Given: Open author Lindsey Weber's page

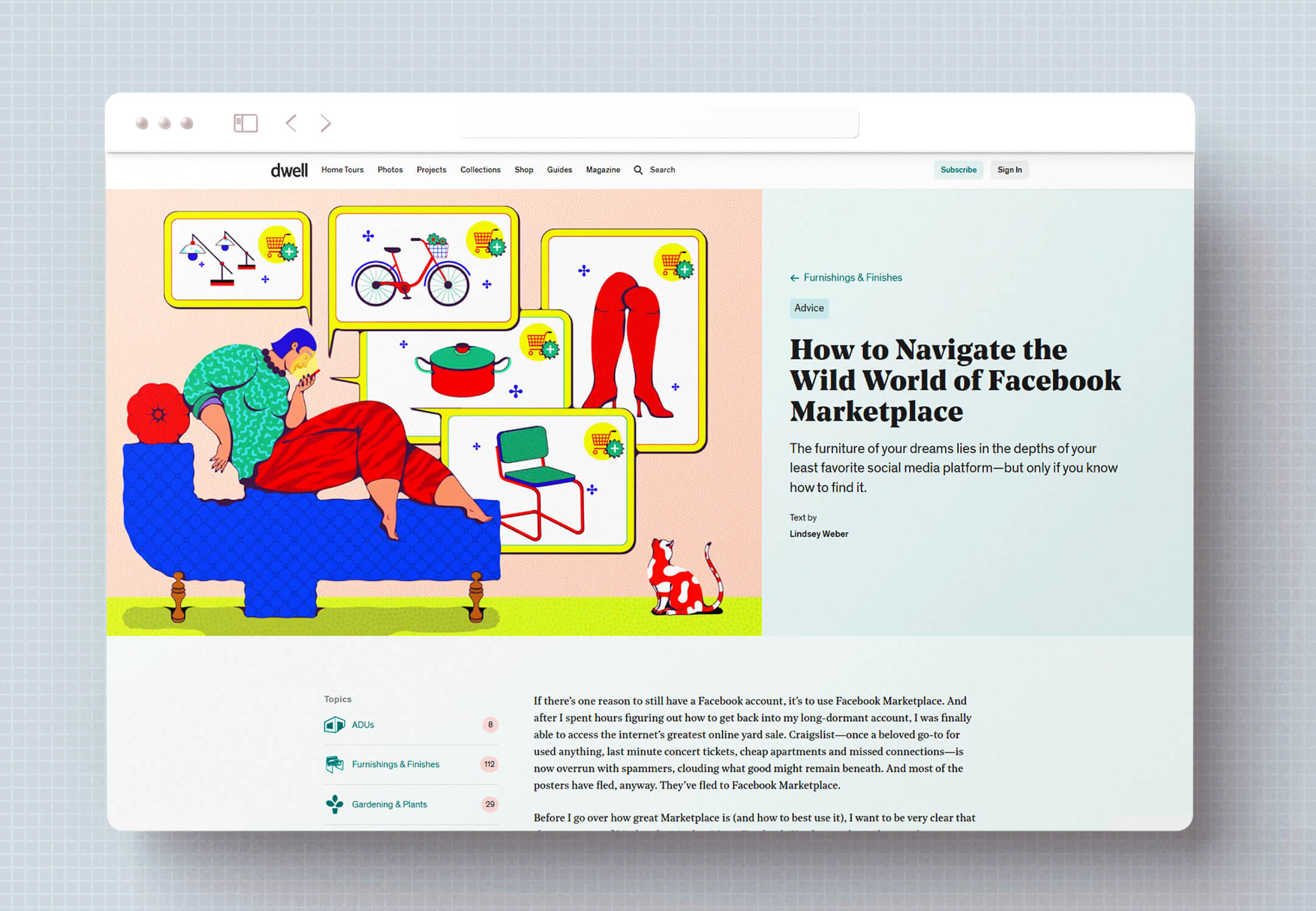Looking at the screenshot, I should [x=819, y=534].
